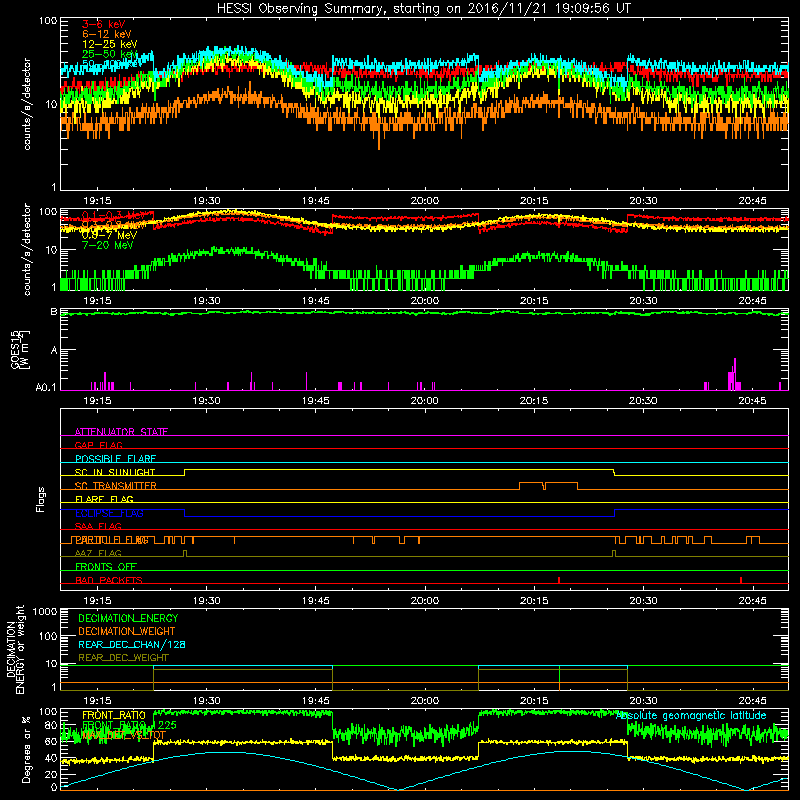Click the 19:30 tick label under top panel

(x=207, y=201)
